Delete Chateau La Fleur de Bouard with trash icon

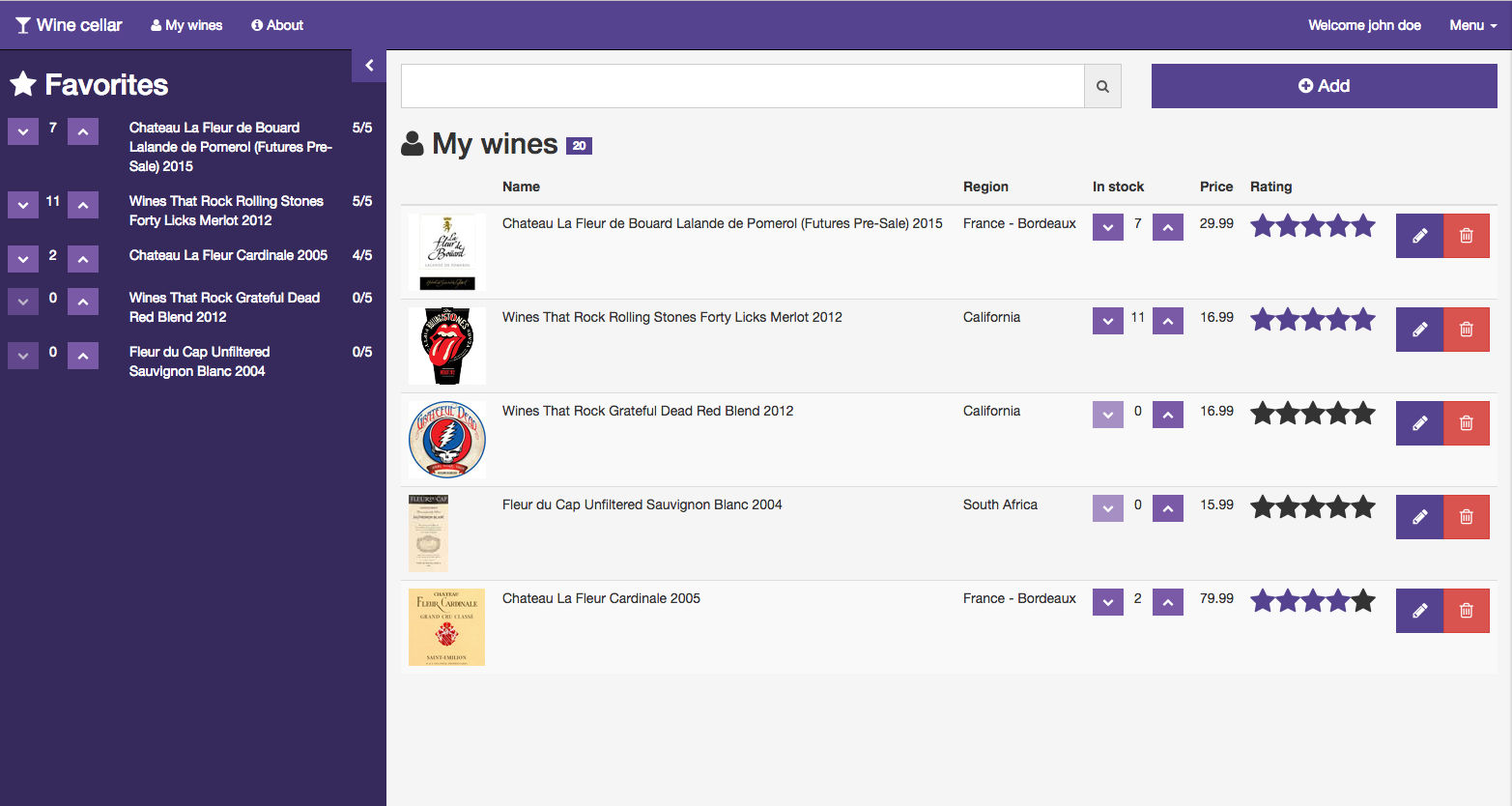pos(1466,236)
